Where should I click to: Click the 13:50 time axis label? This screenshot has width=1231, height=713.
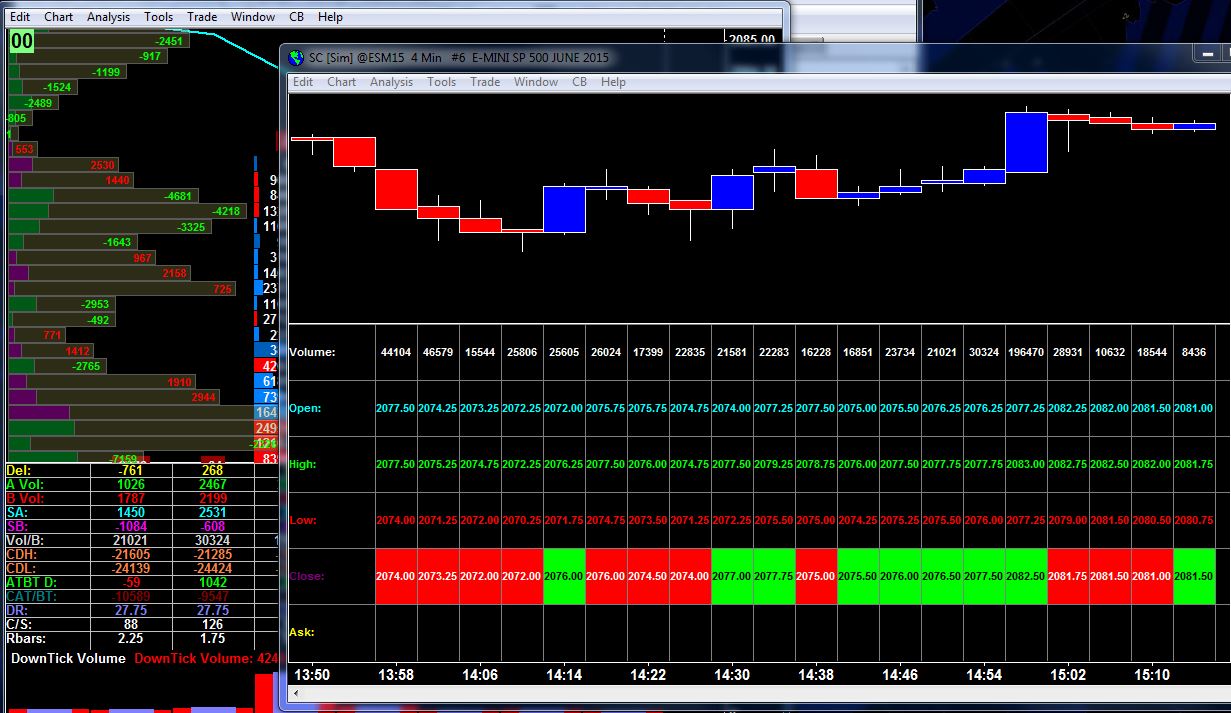pyautogui.click(x=312, y=675)
